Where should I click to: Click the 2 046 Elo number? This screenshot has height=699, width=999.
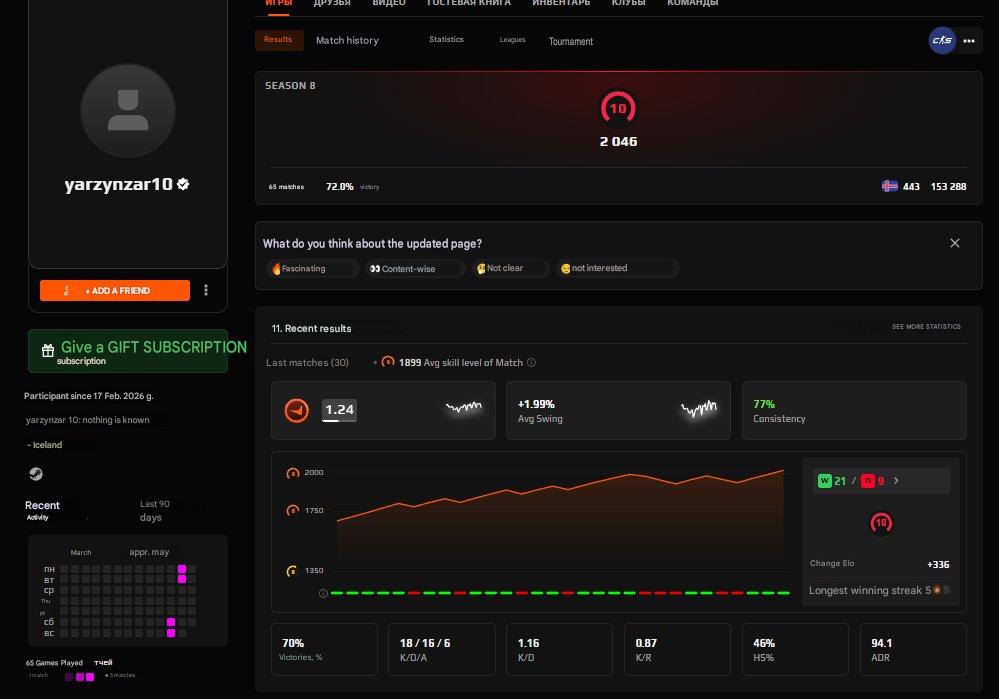pyautogui.click(x=618, y=141)
